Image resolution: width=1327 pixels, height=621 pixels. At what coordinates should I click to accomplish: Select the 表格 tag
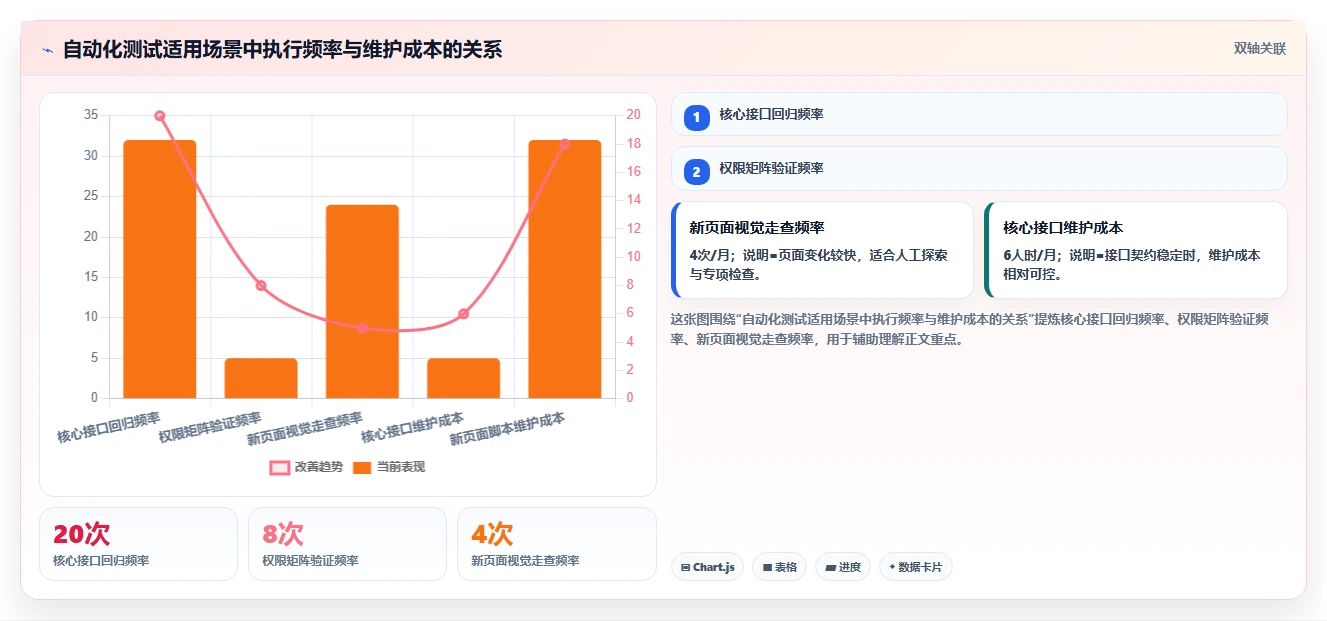pos(780,567)
